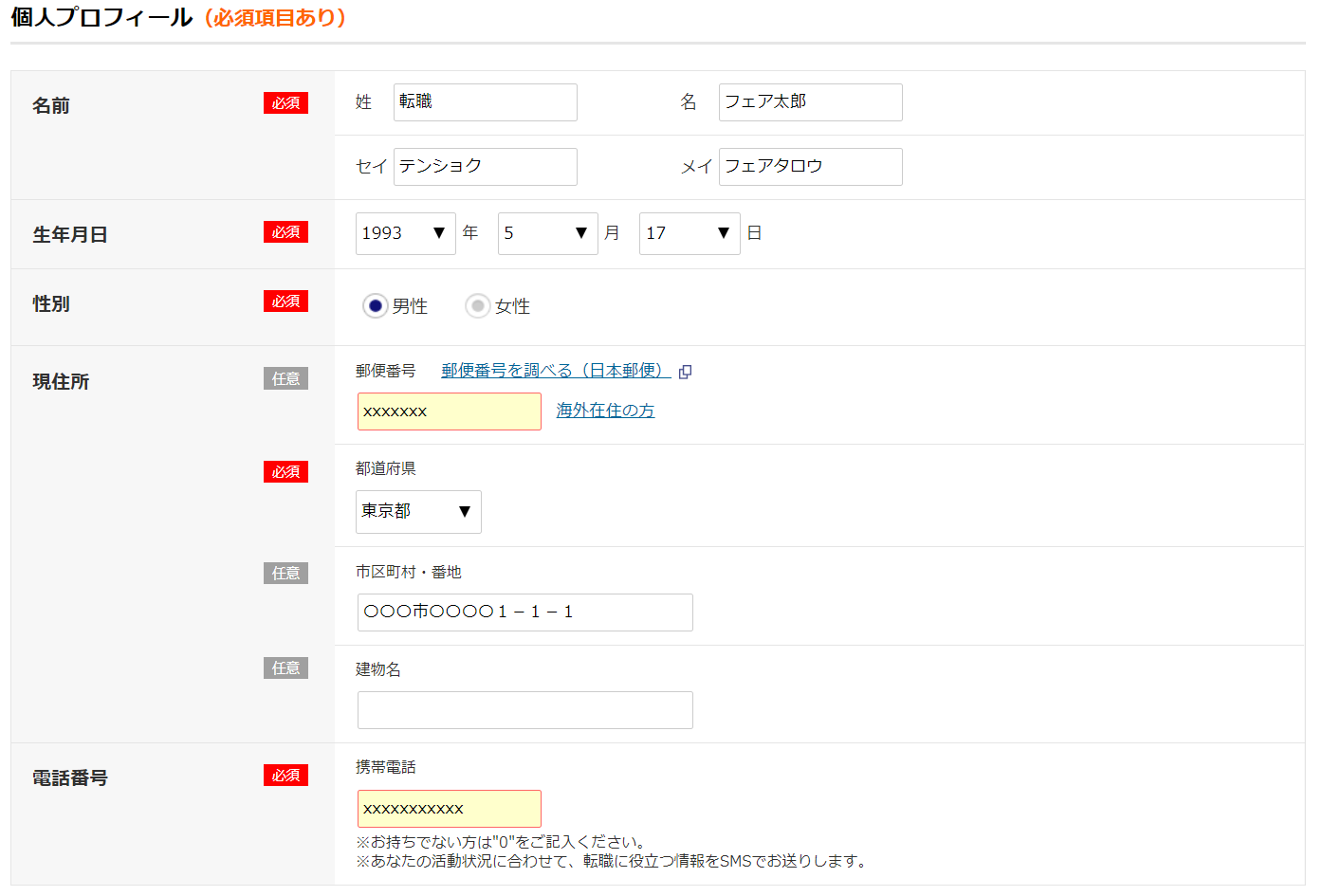The height and width of the screenshot is (896, 1324).
Task: Click the 市区町村・番地 address input field
Action: tap(524, 613)
